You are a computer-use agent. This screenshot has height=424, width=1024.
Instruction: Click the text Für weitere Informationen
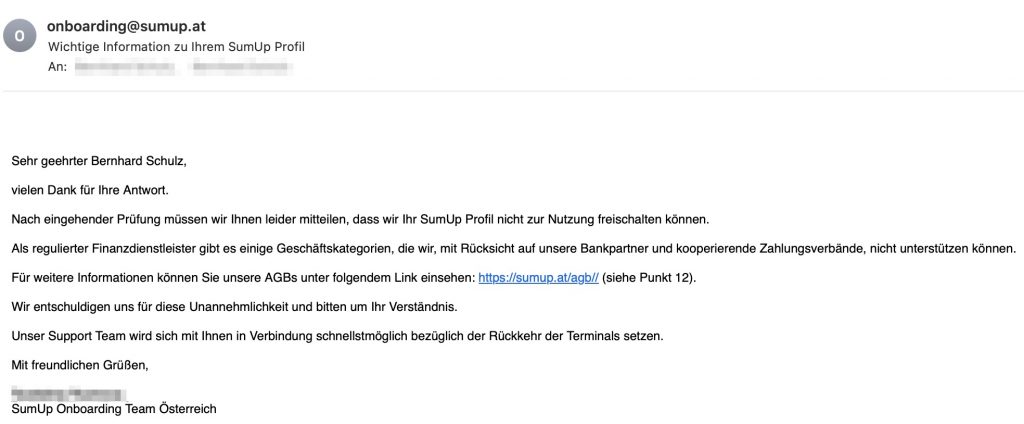tap(74, 278)
